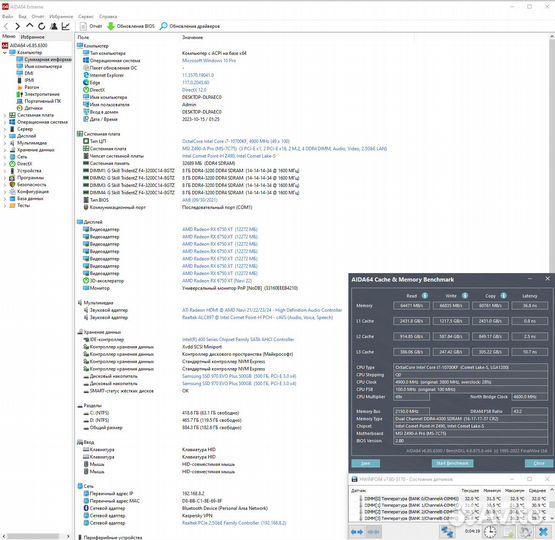Open the Сервис menu
Viewport: 555px width, 540px height.
(86, 16)
